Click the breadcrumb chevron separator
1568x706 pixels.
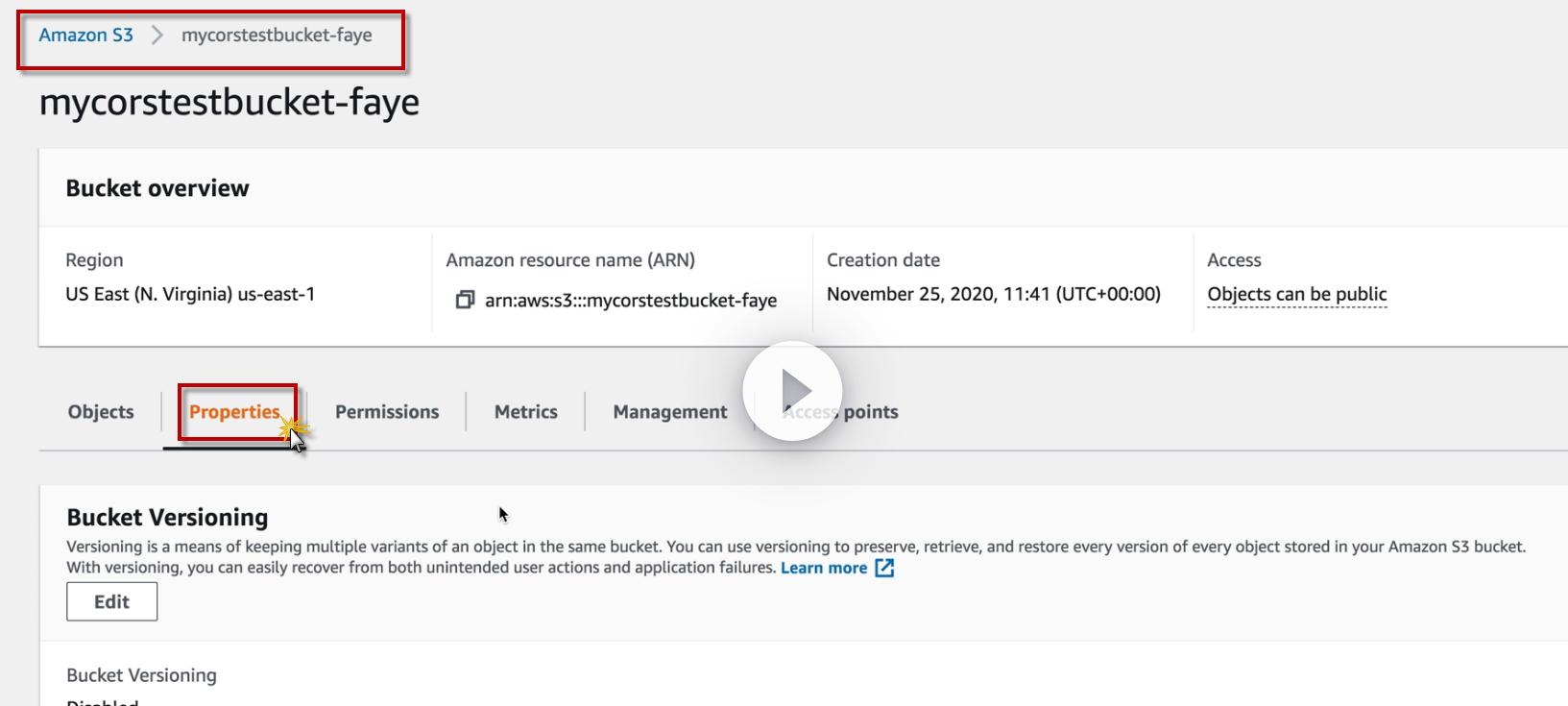click(x=157, y=36)
